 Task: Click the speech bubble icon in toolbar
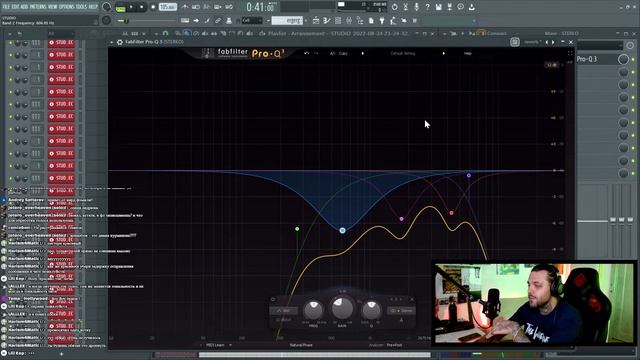click(460, 7)
